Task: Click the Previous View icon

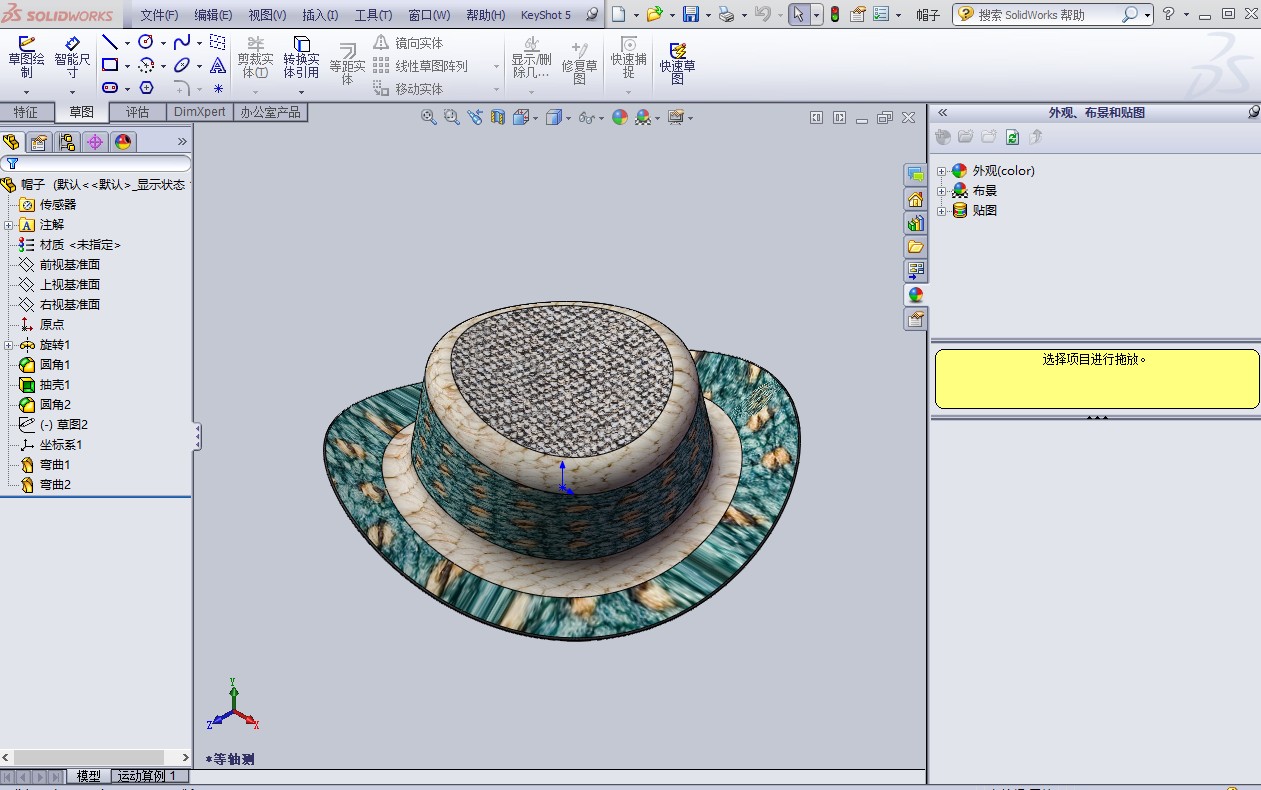Action: click(474, 117)
